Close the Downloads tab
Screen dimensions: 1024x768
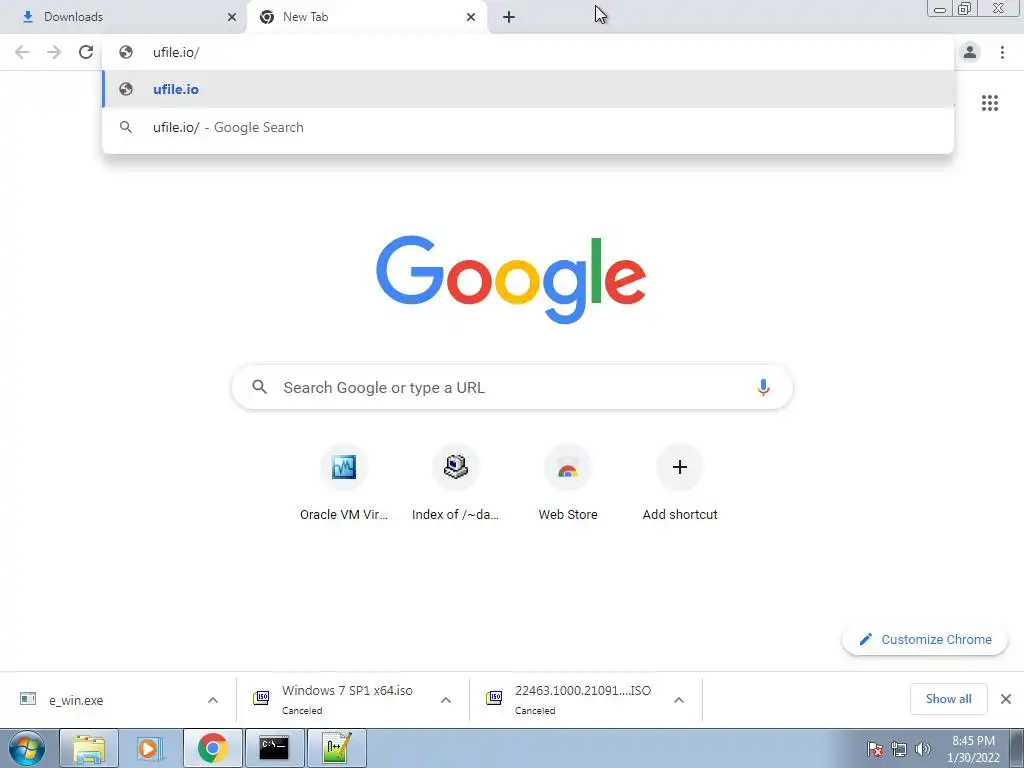(x=232, y=18)
